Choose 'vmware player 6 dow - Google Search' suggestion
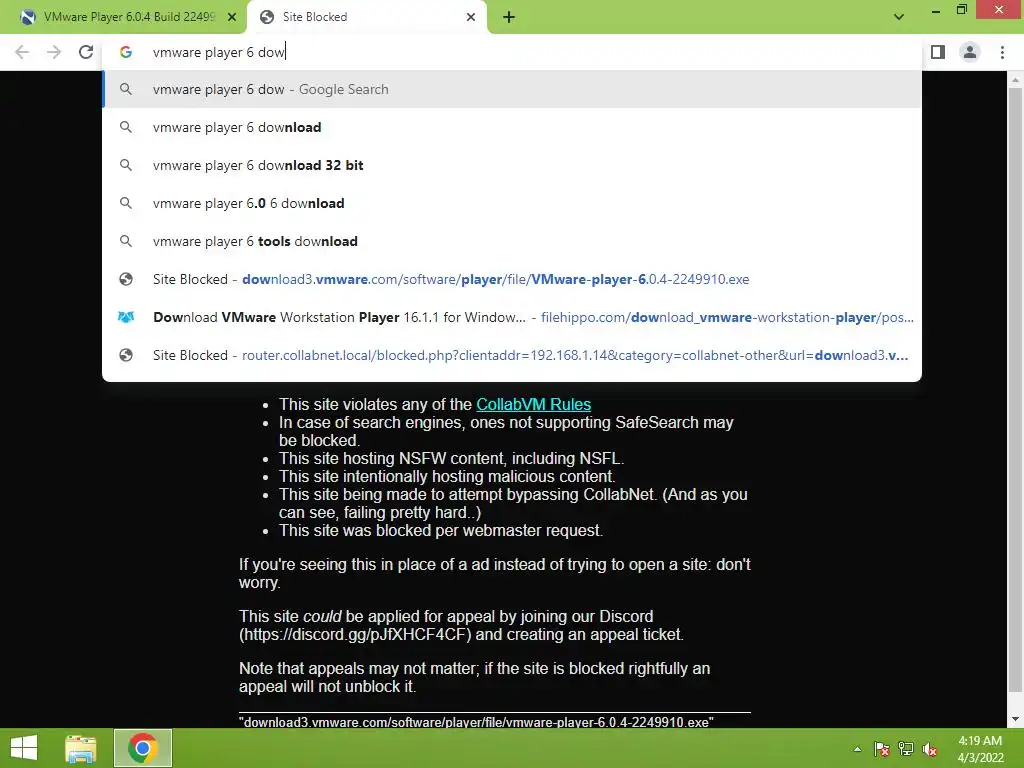Viewport: 1024px width, 768px height. [x=513, y=89]
